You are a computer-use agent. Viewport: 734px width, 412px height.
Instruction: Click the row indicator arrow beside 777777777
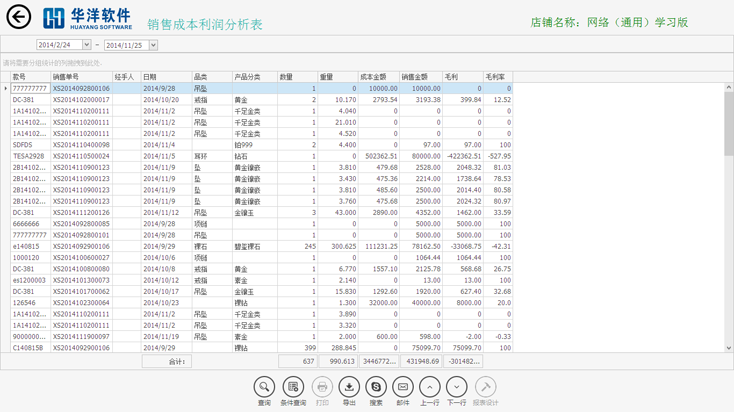point(6,88)
